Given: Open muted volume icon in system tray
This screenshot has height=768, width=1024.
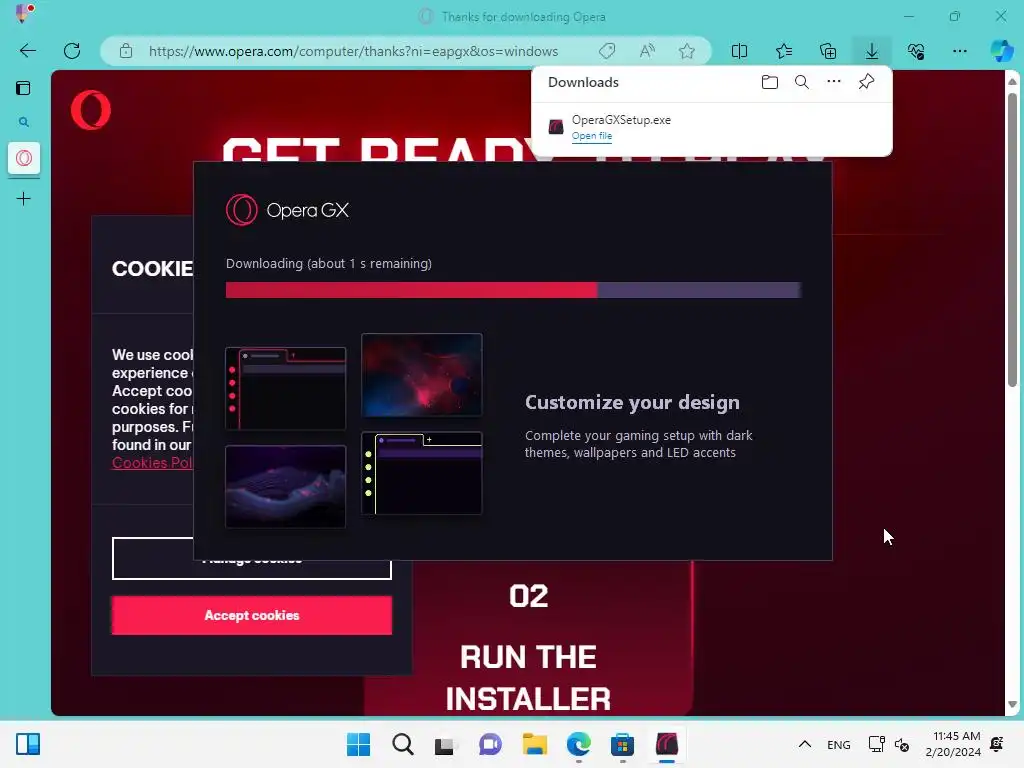Looking at the screenshot, I should 902,744.
